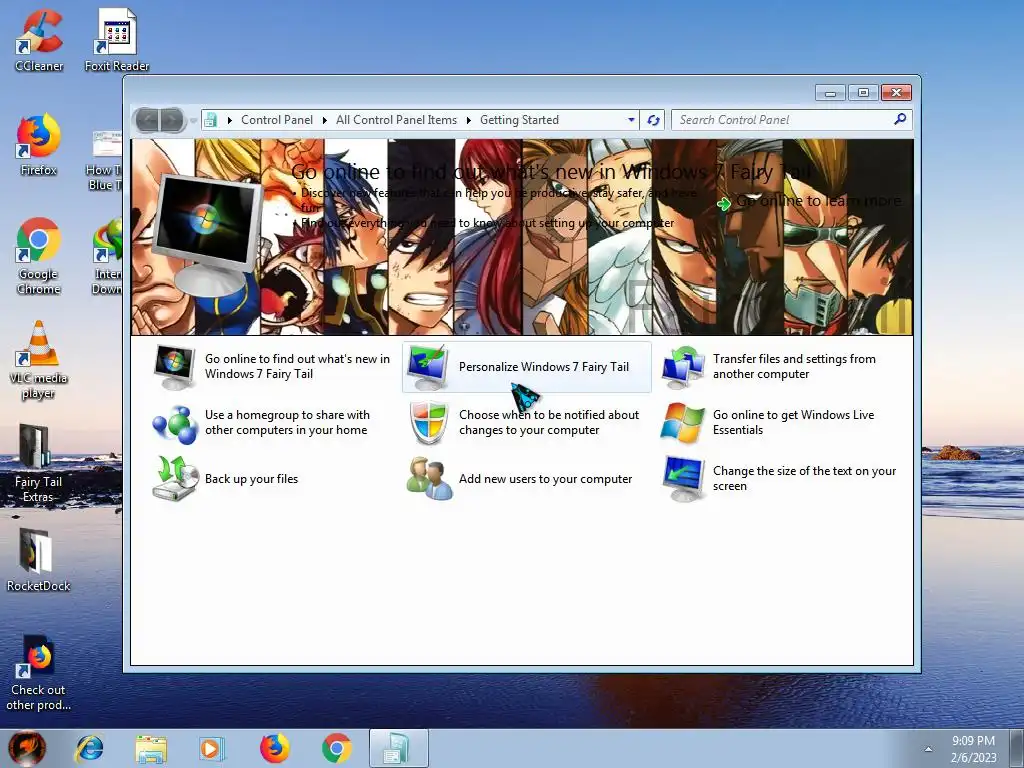Image resolution: width=1024 pixels, height=768 pixels.
Task: Open the RocketDock desktop icon
Action: point(38,560)
